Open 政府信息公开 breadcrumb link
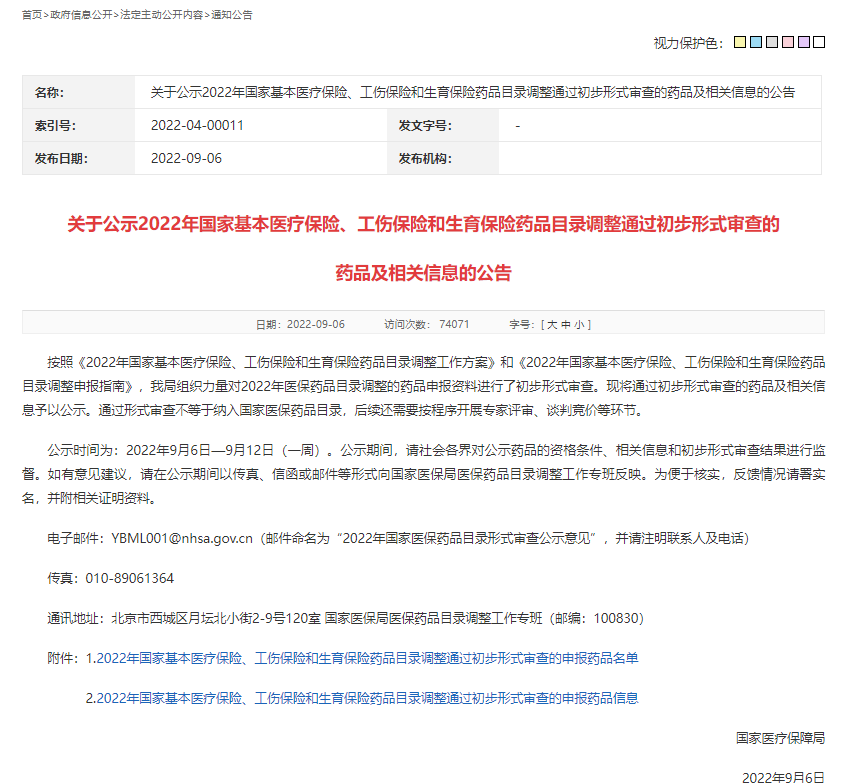Screen dimensions: 848x783 click(x=80, y=15)
